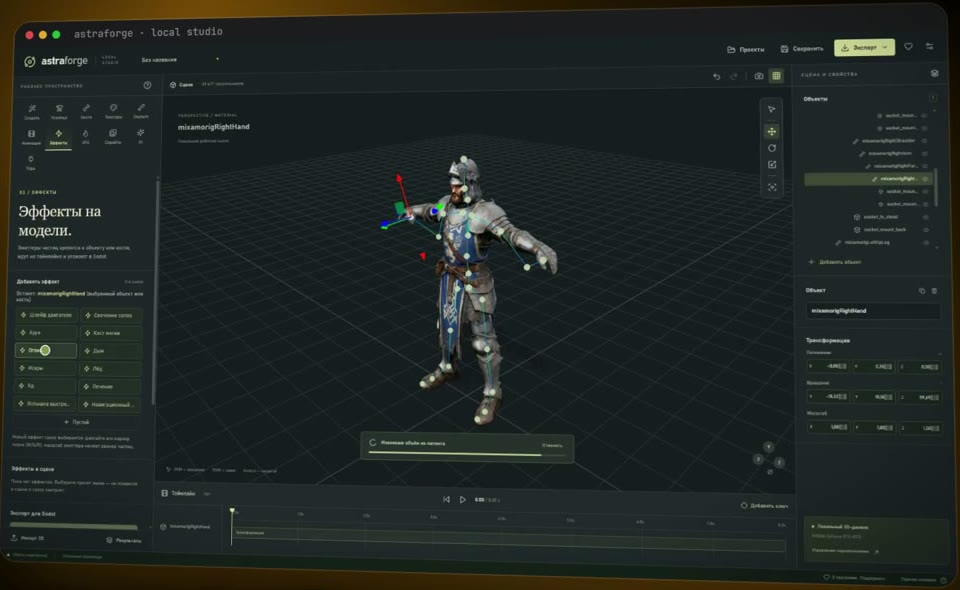
Task: Click the timeline play button
Action: tap(462, 500)
